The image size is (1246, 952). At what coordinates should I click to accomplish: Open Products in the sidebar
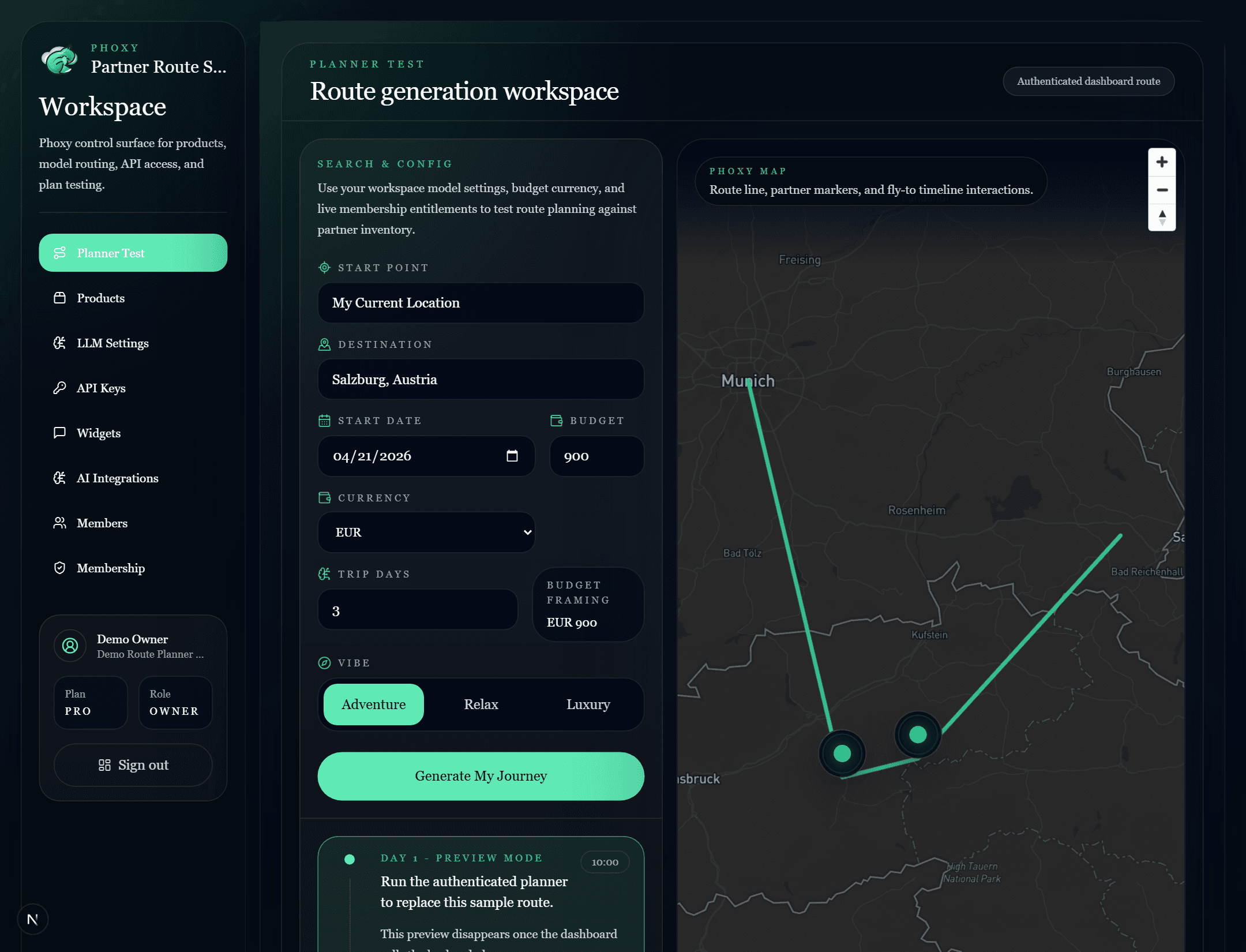tap(133, 298)
